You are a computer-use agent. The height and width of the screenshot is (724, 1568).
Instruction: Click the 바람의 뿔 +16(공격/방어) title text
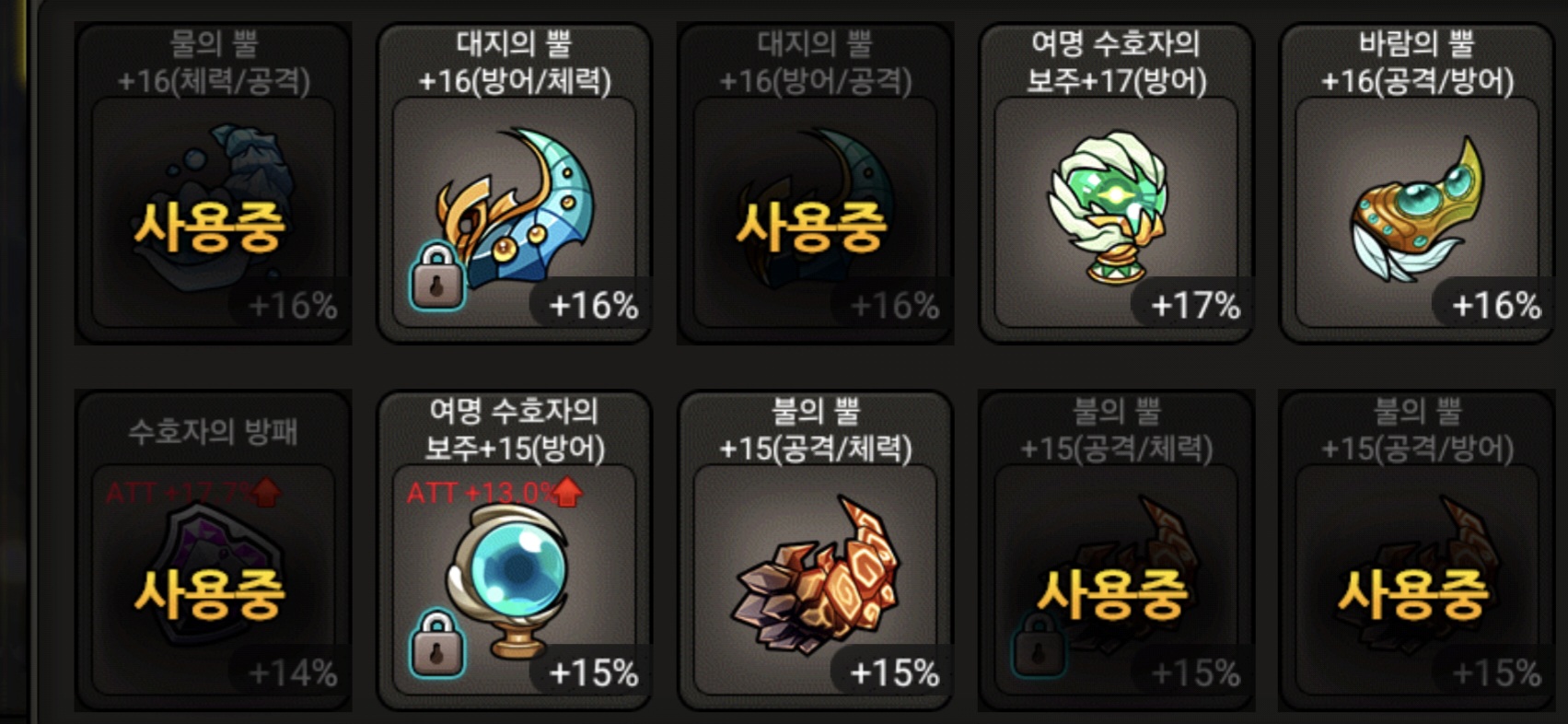pos(1417,62)
